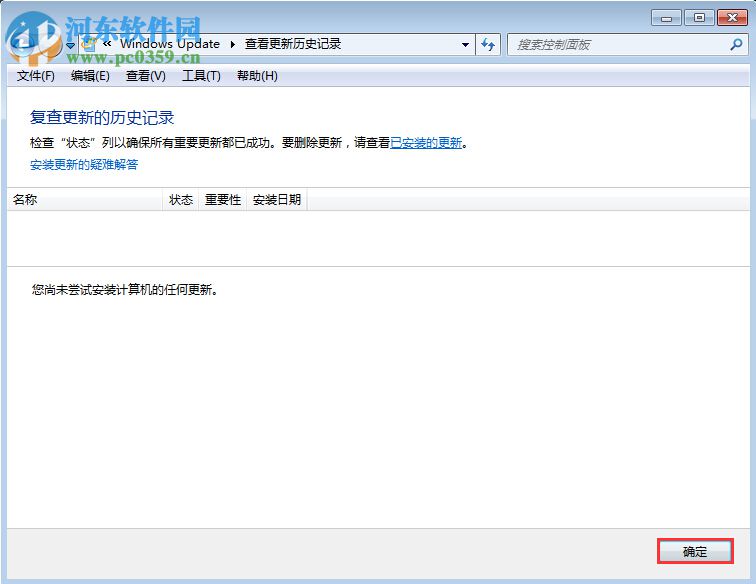The image size is (756, 584).
Task: Open the address bar history dropdown
Action: pos(465,45)
